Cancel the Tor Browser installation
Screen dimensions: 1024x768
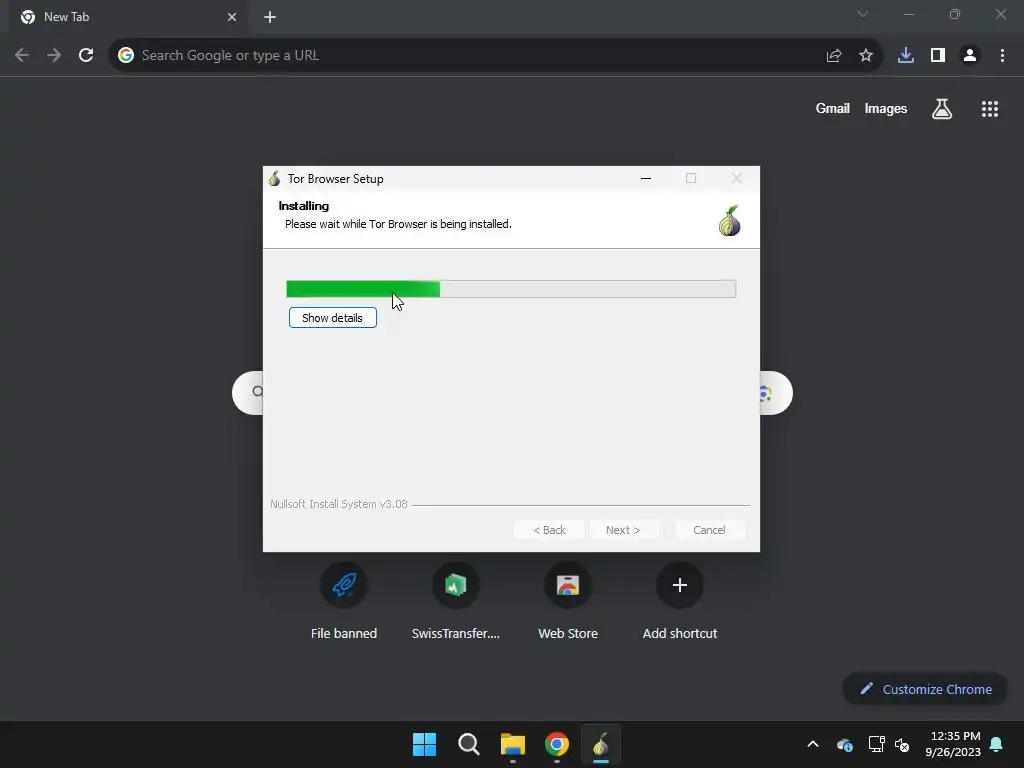click(709, 530)
